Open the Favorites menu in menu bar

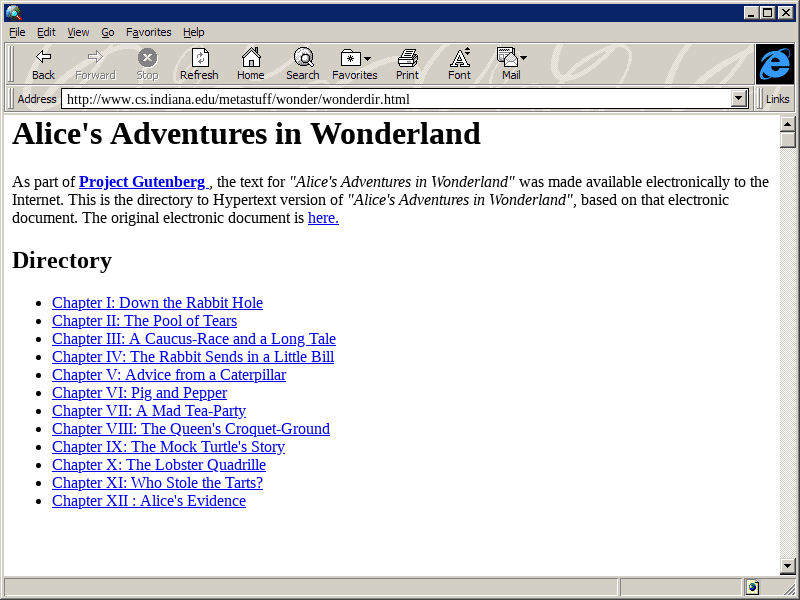[x=148, y=32]
